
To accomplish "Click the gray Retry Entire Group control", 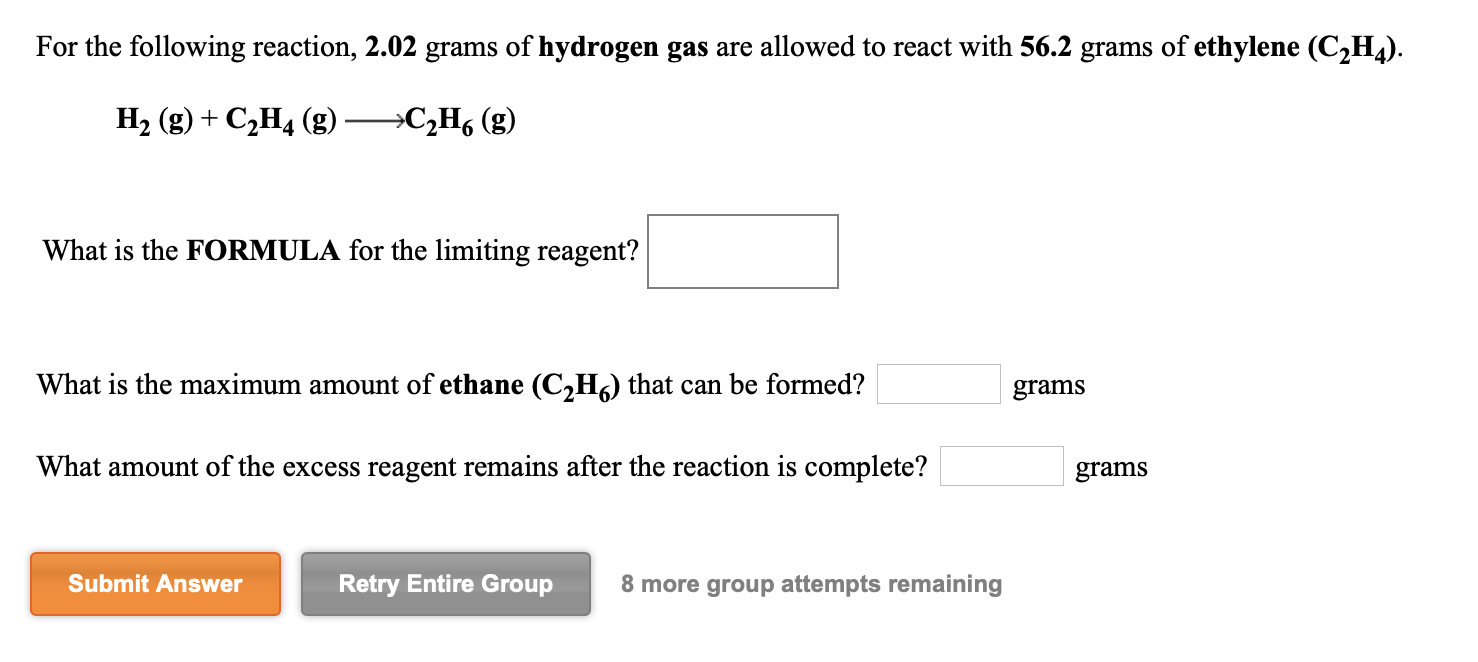I will click(445, 584).
